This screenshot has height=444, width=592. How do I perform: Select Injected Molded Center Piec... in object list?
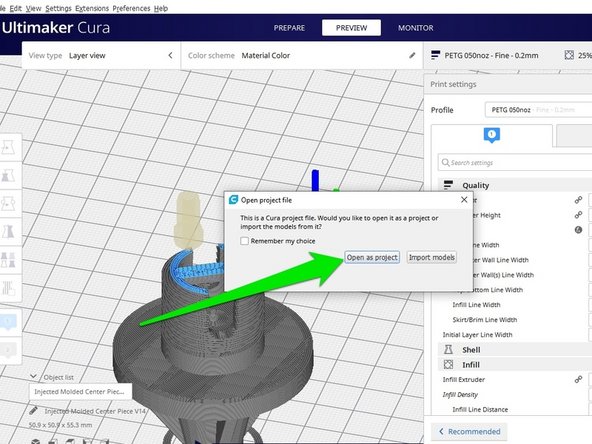pyautogui.click(x=80, y=392)
